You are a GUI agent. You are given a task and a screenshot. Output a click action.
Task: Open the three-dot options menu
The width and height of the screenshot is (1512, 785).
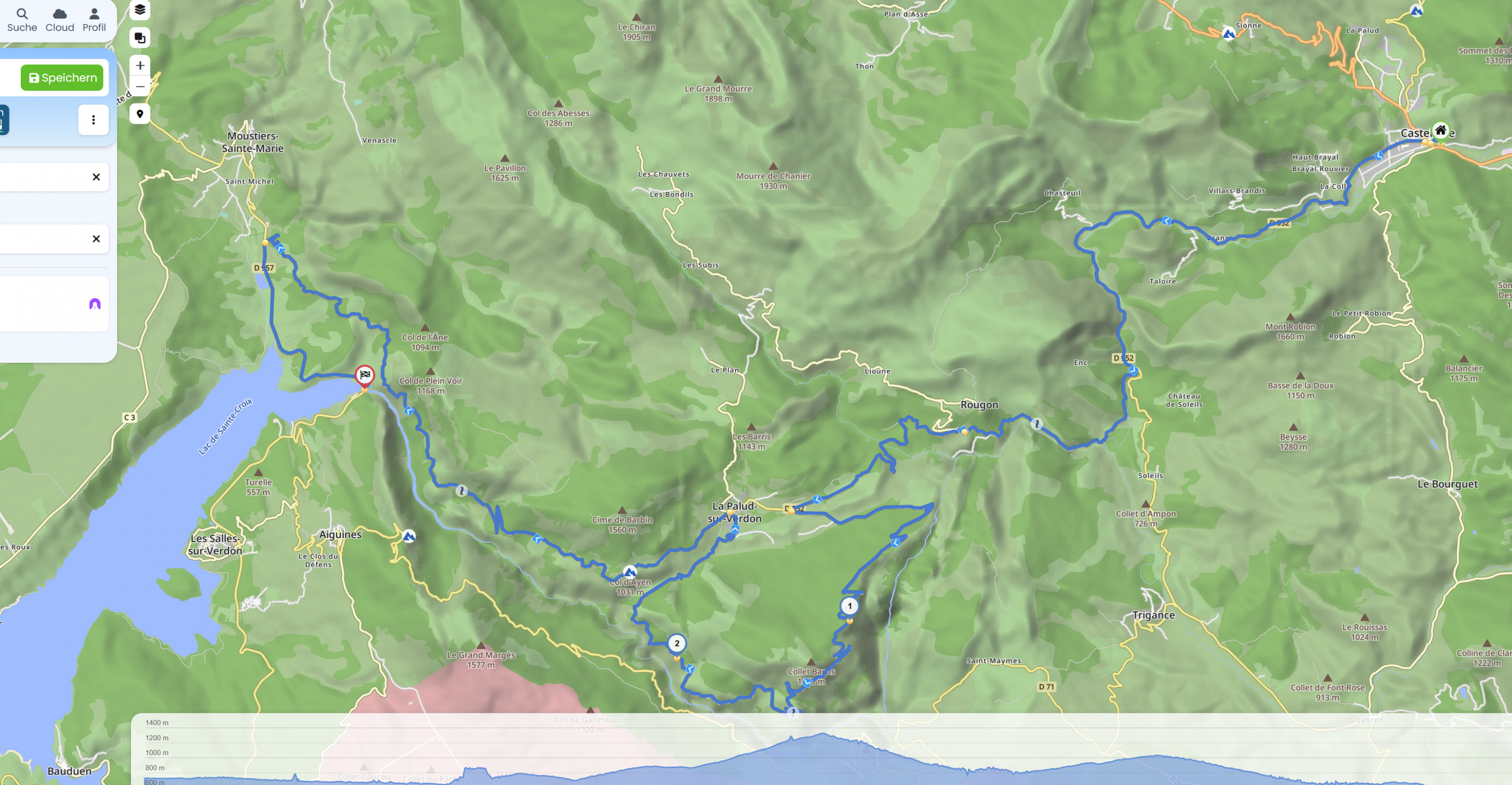coord(94,119)
